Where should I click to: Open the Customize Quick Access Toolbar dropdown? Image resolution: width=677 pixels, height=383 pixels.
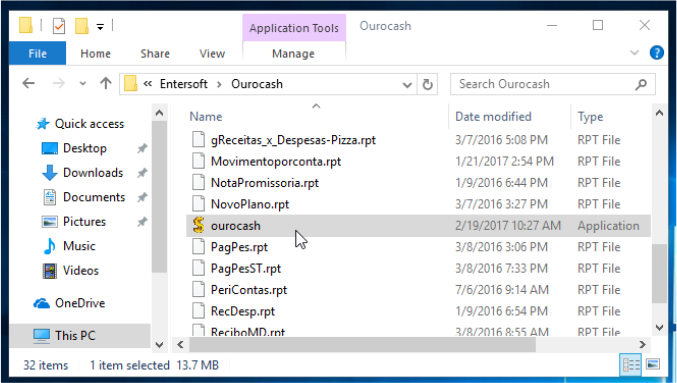click(x=100, y=27)
